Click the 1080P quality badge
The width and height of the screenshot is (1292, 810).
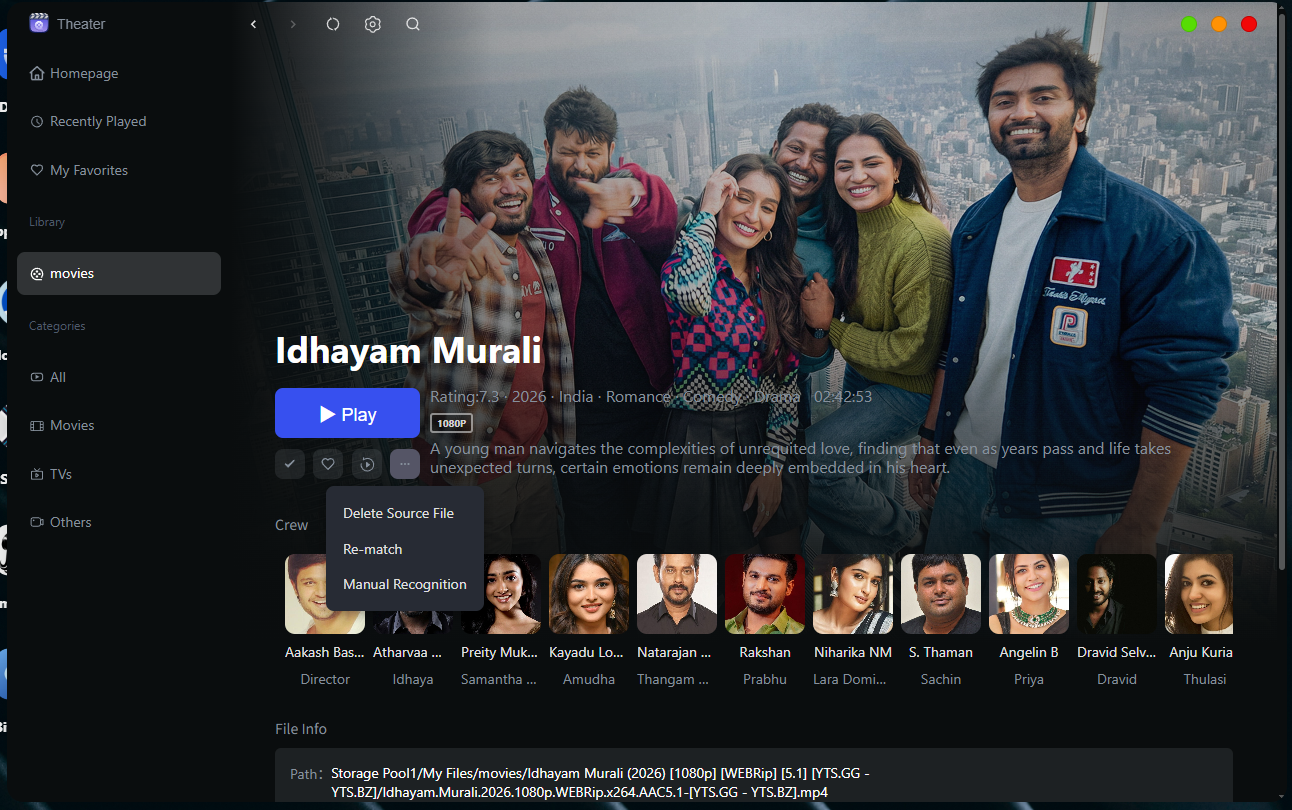[x=451, y=423]
